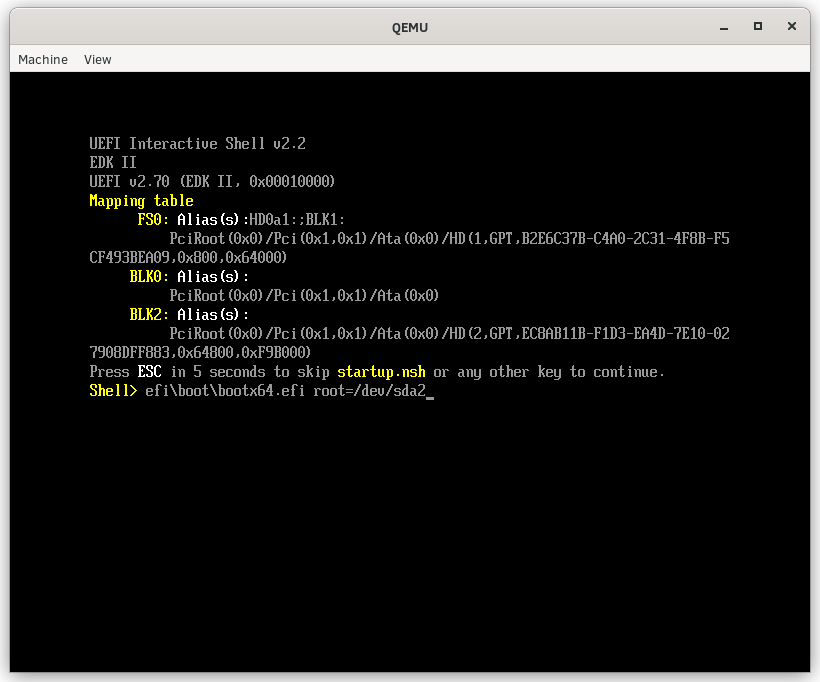The height and width of the screenshot is (682, 820).
Task: Click the BLK0 device path 'PciRoot(0x0)/Pci(0x1,0x1)/Ata(0x0)'
Action: pos(304,295)
